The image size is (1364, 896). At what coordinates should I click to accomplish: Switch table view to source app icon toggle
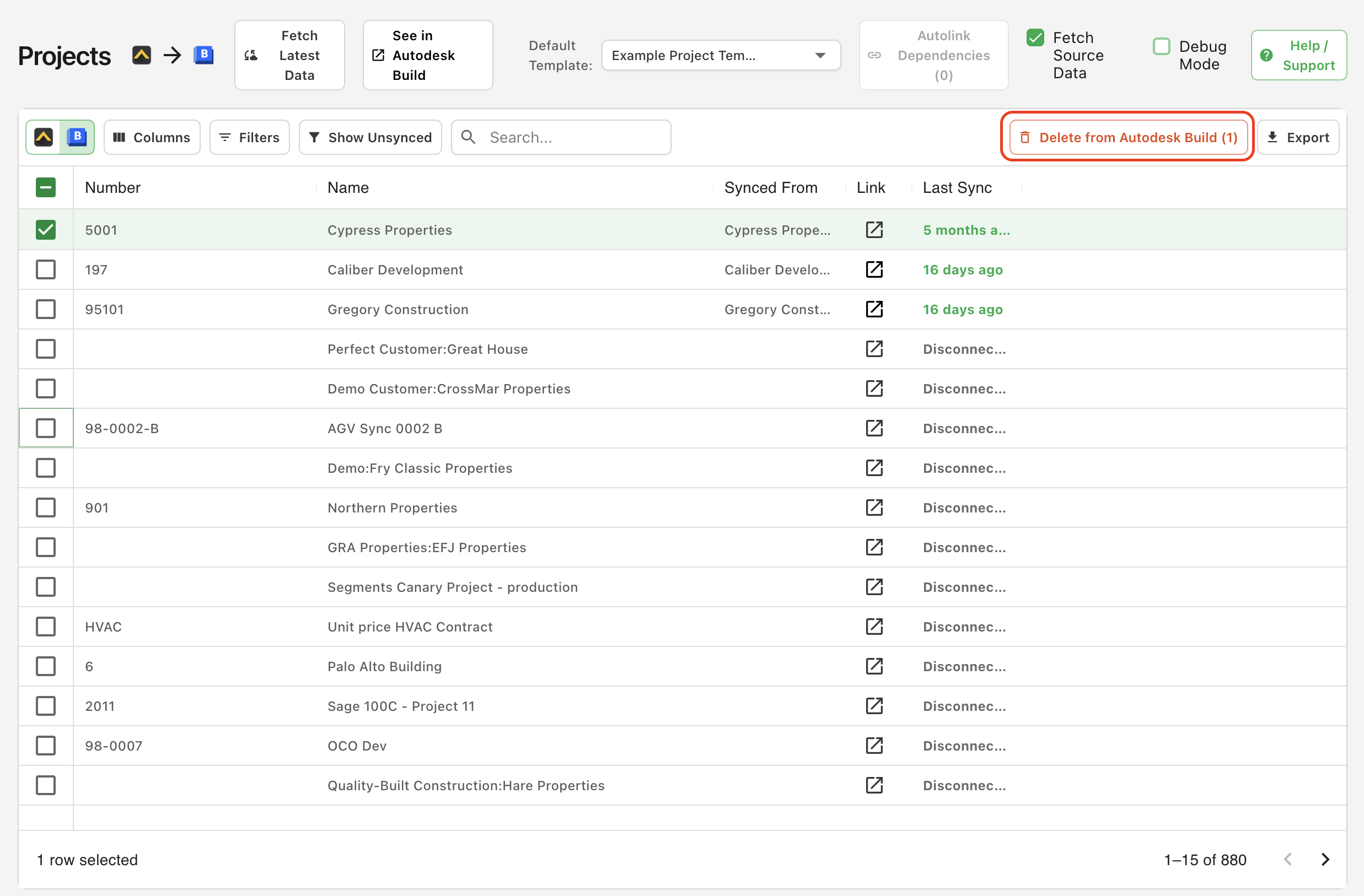44,137
